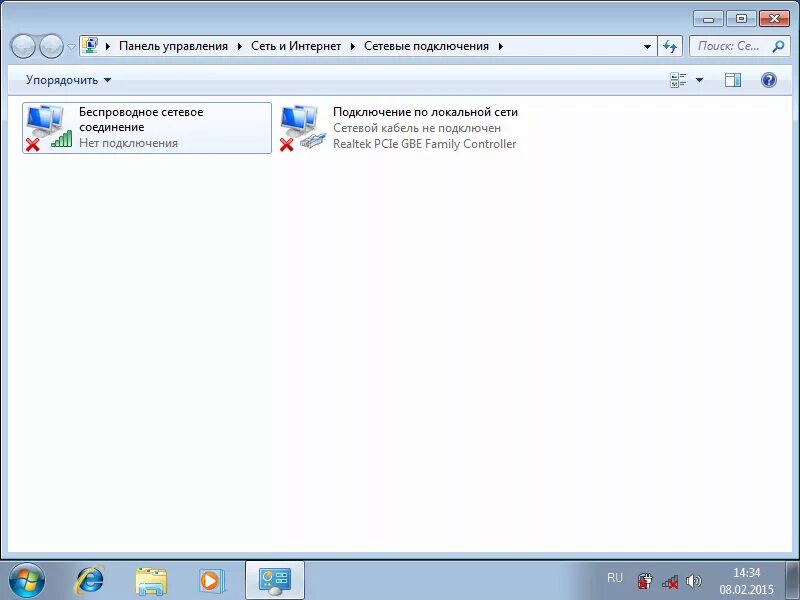Open the preview pane icon on the toolbar

735,80
